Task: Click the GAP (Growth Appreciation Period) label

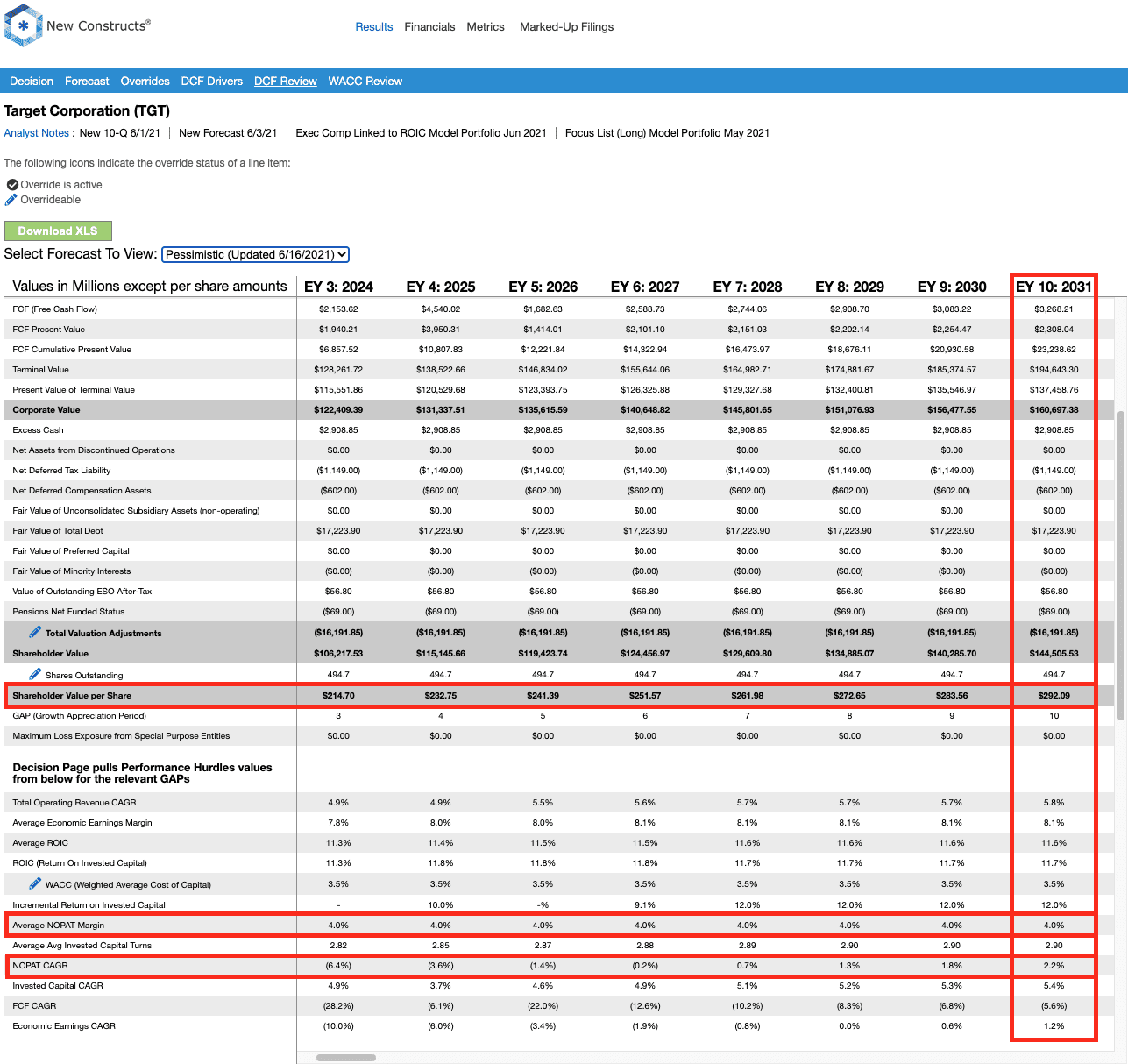Action: [x=80, y=716]
